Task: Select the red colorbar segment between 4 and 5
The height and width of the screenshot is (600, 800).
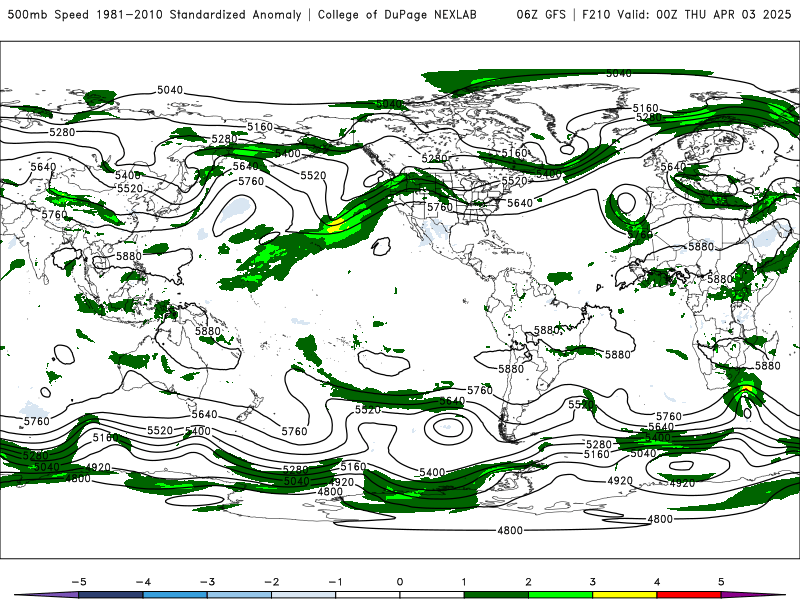Action: 689,595
